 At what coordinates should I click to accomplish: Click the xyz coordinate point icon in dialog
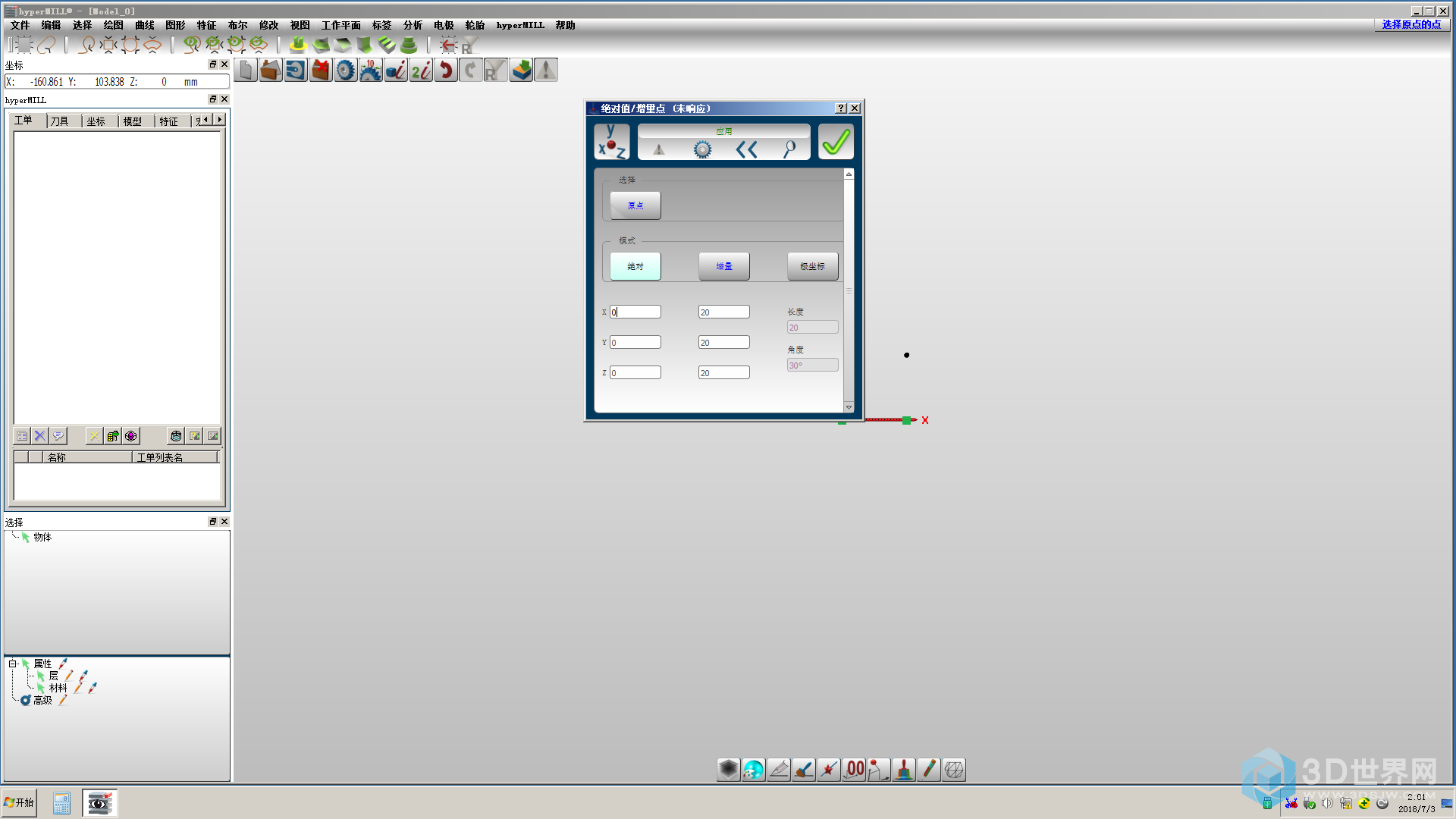pyautogui.click(x=612, y=142)
